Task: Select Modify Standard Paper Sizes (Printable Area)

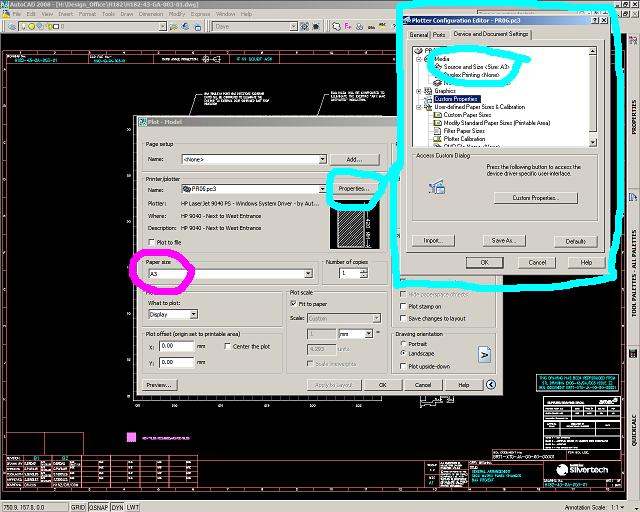Action: [x=497, y=123]
